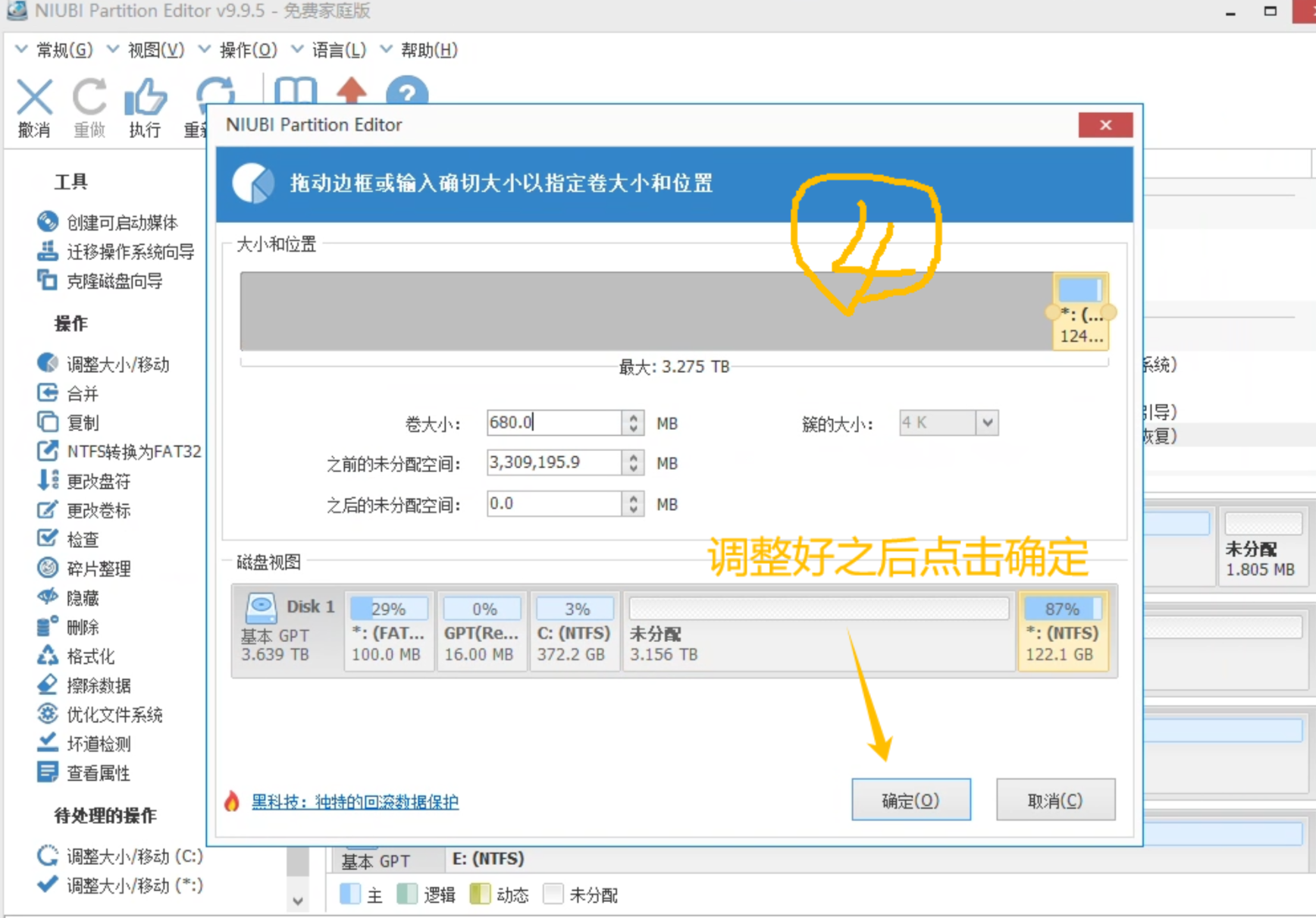The height and width of the screenshot is (918, 1316).
Task: Select 调整大小/移动 resize operation in sidebar
Action: click(x=103, y=364)
